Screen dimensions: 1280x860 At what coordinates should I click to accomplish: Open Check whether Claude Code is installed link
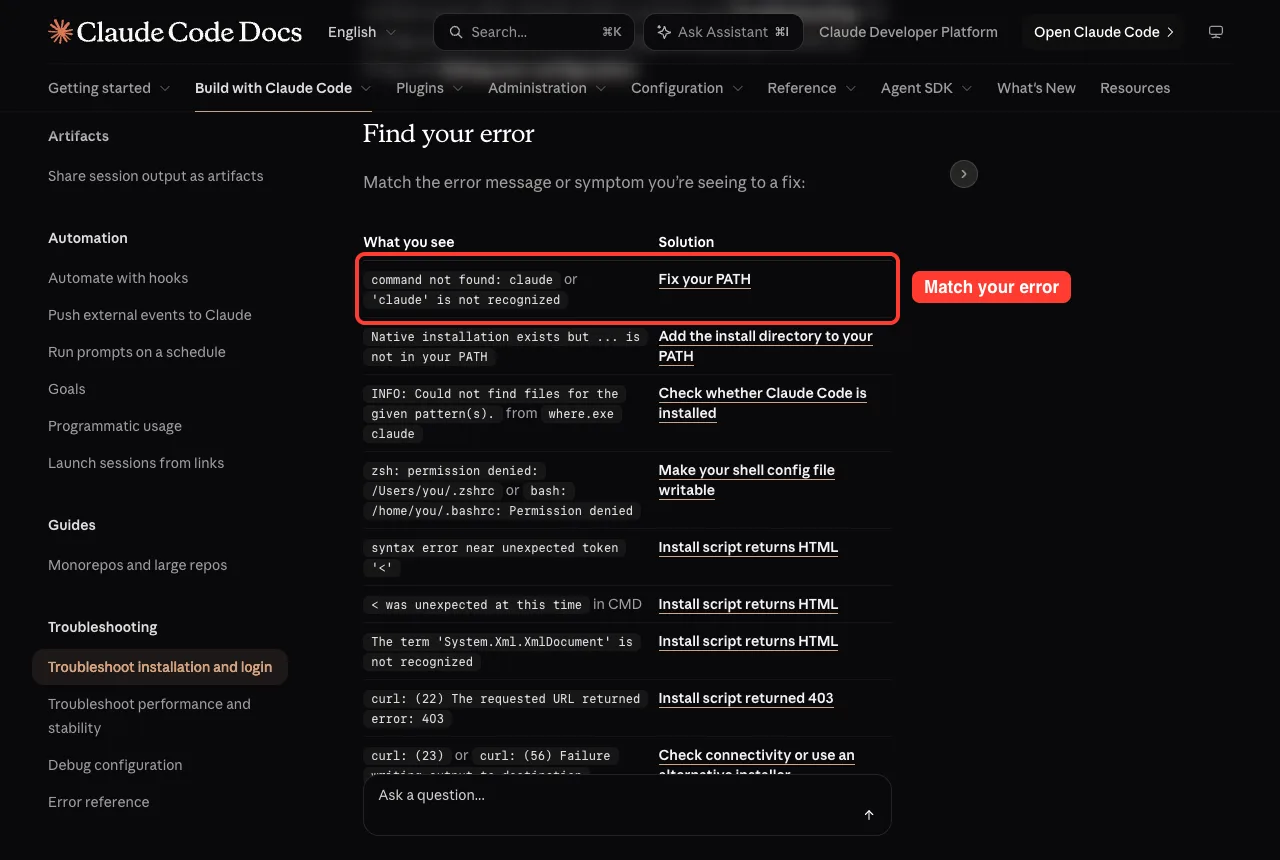point(762,403)
